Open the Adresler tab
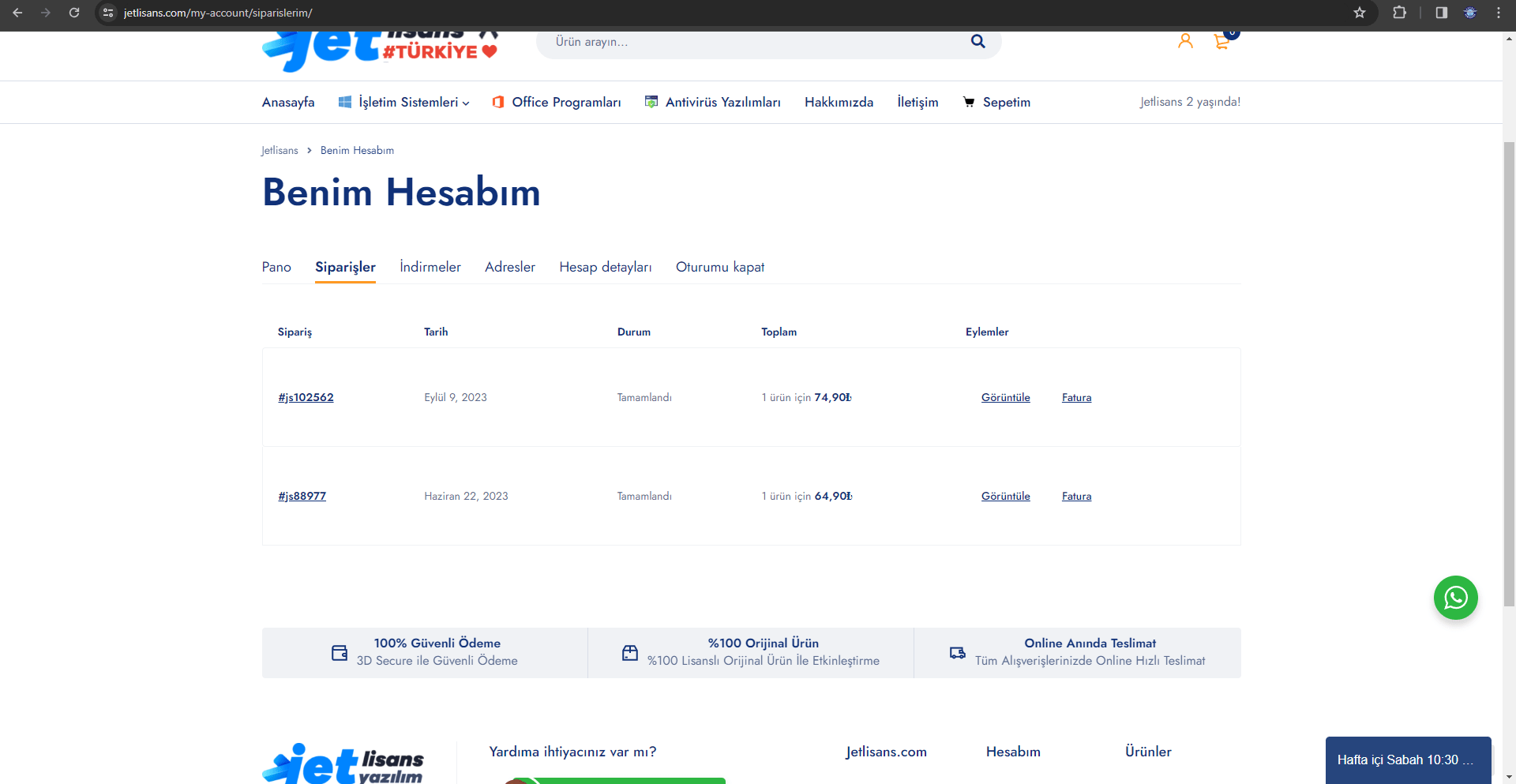This screenshot has width=1516, height=784. point(510,267)
